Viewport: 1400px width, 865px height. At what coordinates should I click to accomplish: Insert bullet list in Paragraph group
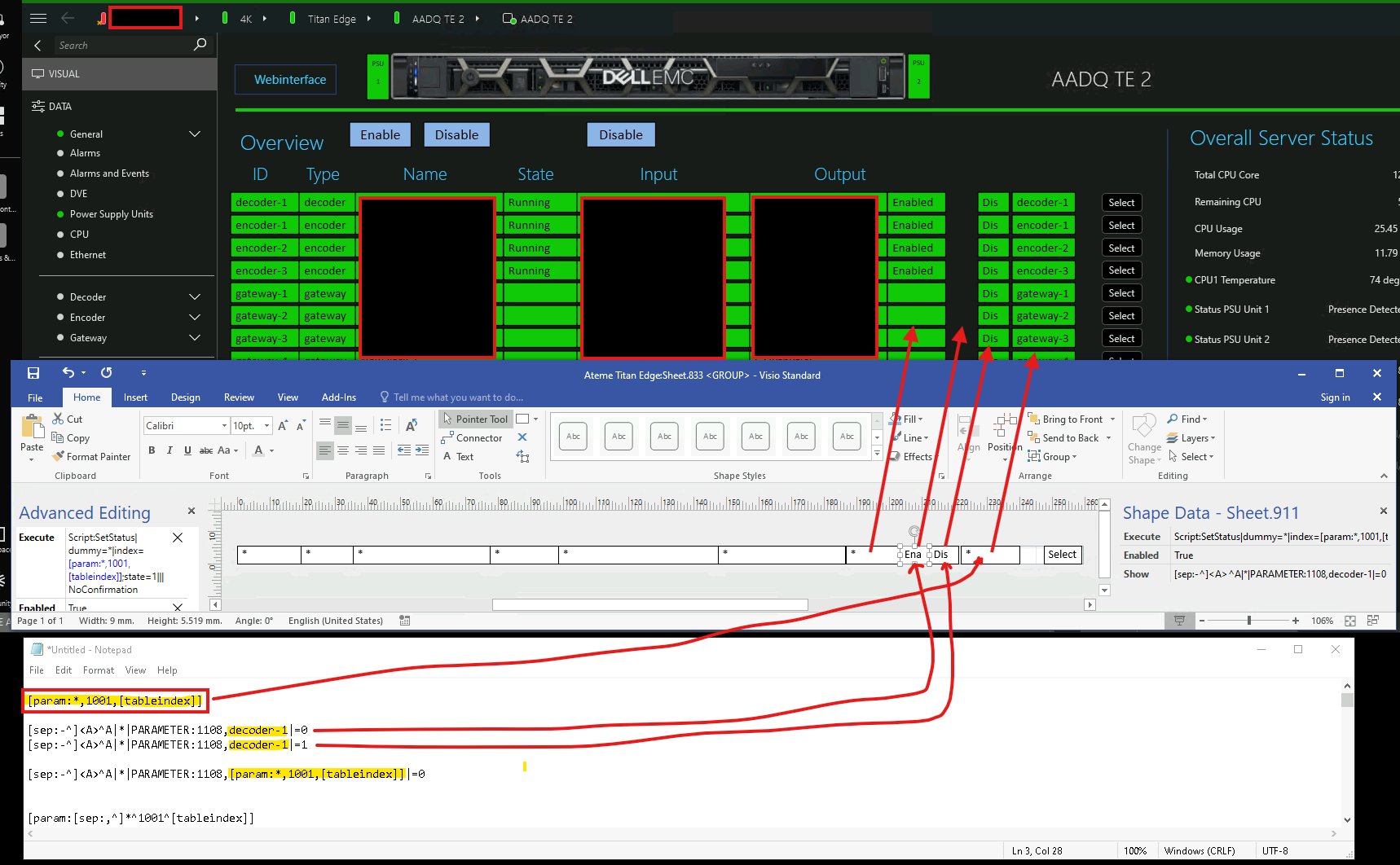tap(386, 426)
